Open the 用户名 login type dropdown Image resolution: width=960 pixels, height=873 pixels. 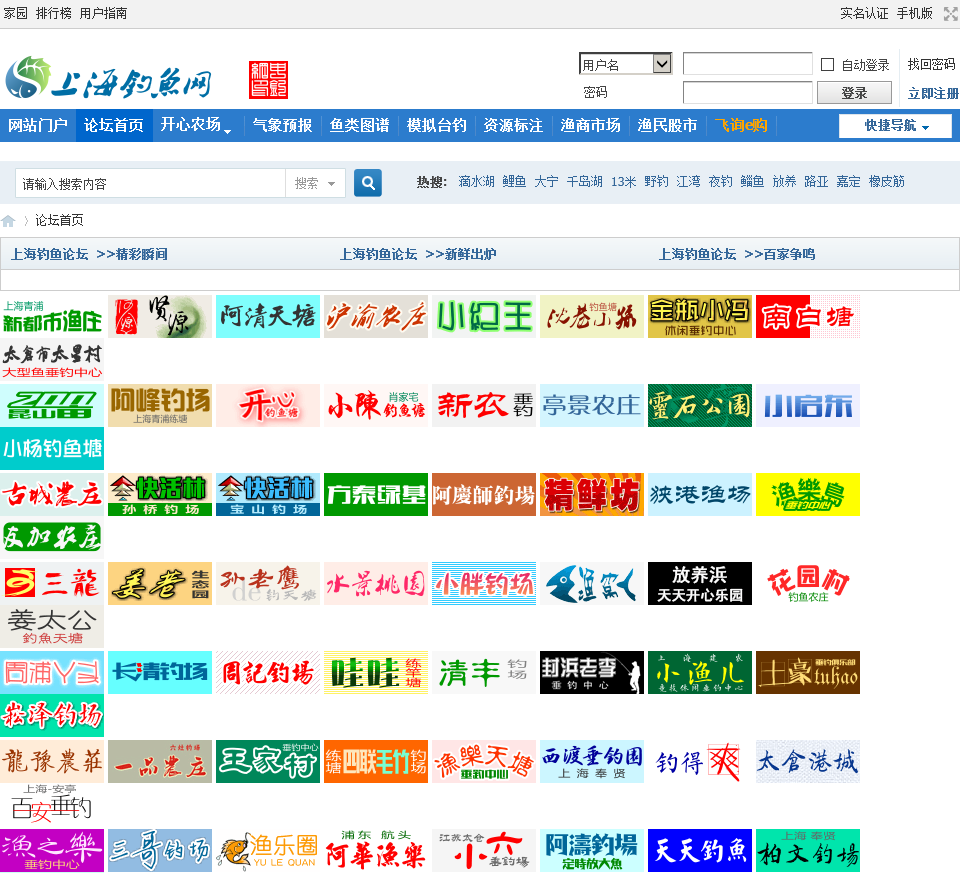point(625,64)
